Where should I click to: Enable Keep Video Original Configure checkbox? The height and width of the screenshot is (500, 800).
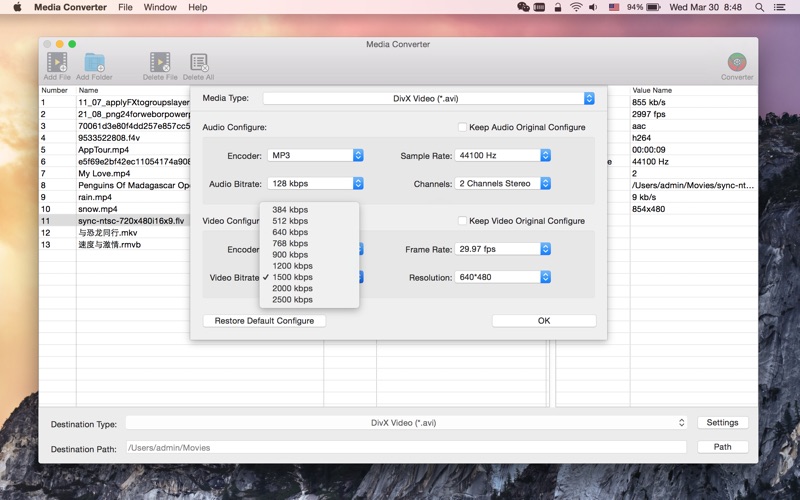[462, 220]
